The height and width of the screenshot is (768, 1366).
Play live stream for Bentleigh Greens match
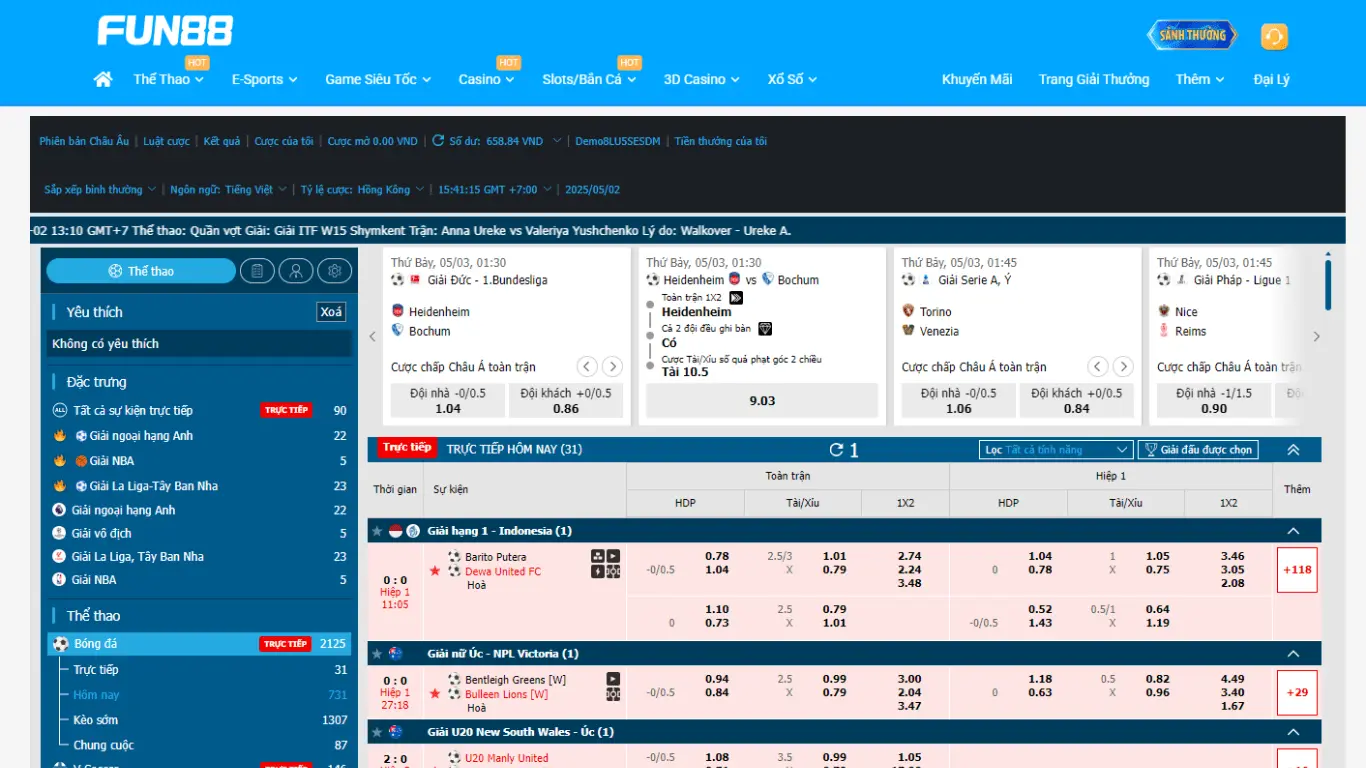click(613, 678)
